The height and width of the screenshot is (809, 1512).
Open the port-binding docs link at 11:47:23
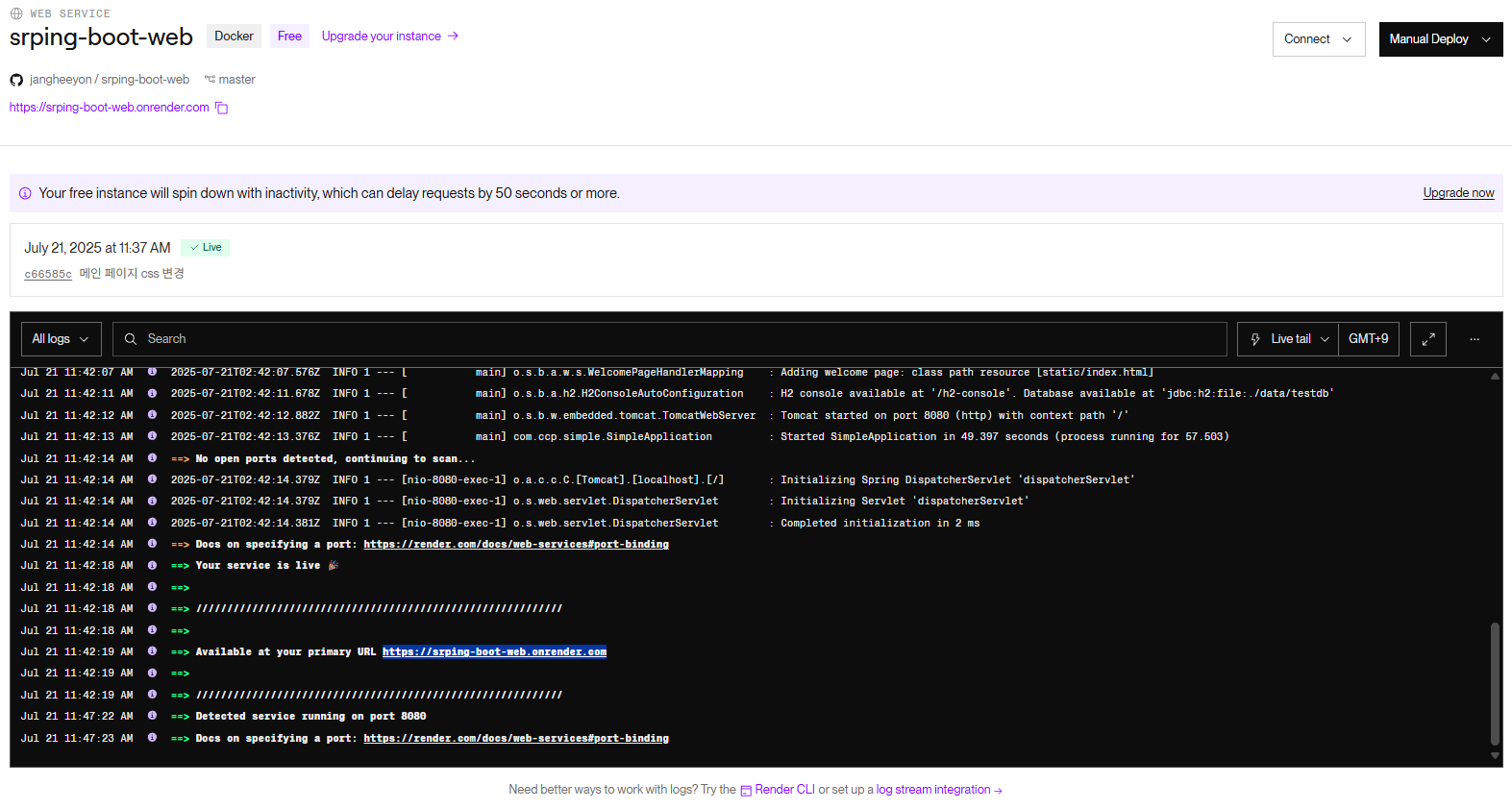(516, 738)
